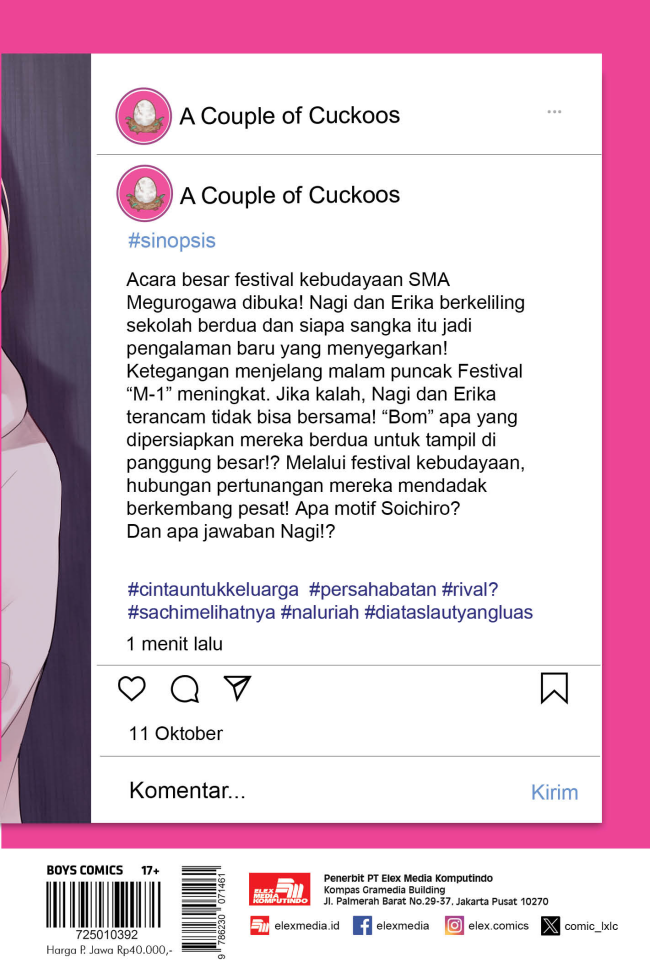
Task: Click the top egg nest profile avatar
Action: (143, 116)
